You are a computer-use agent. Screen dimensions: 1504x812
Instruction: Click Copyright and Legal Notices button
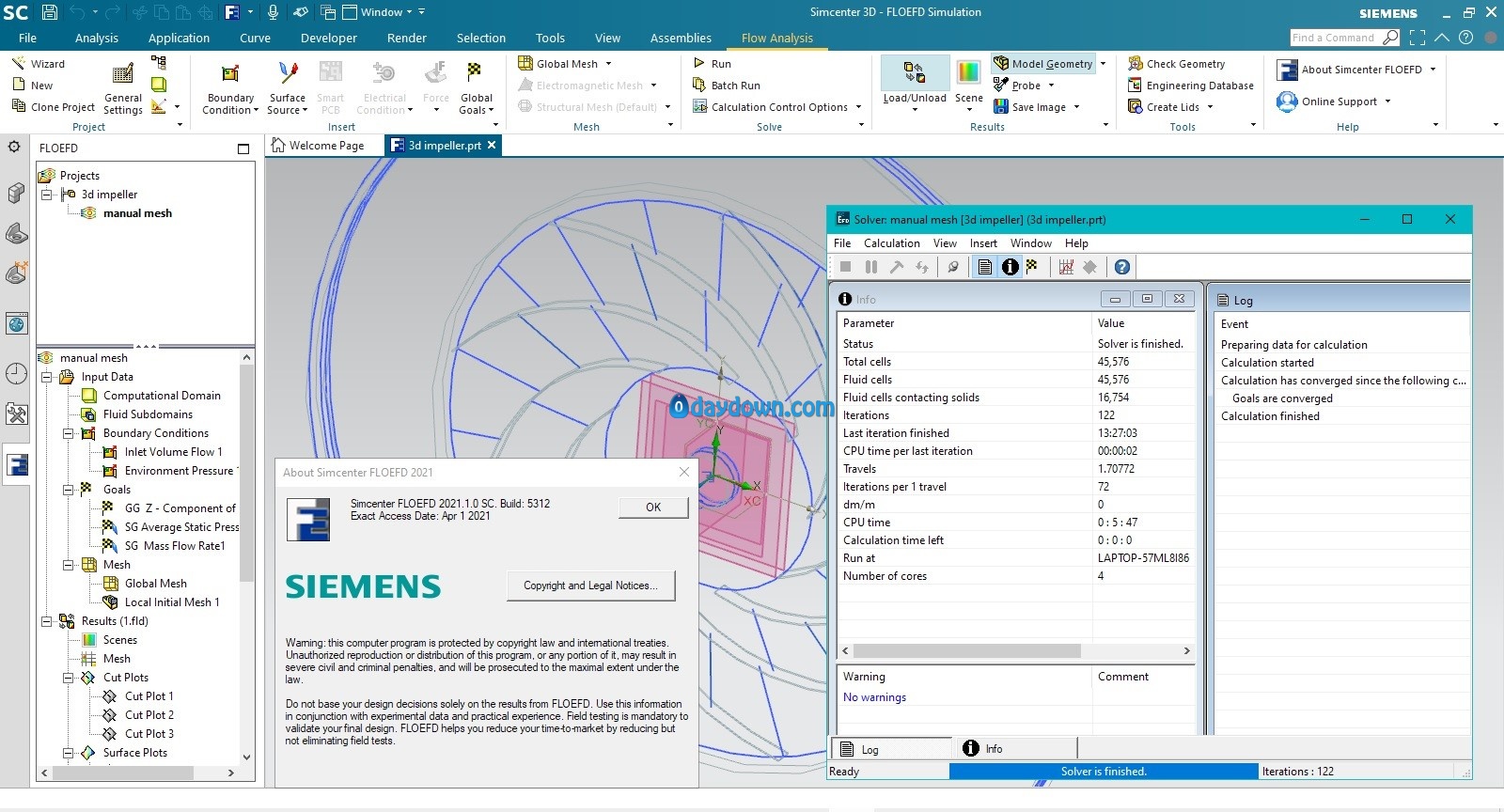(590, 586)
